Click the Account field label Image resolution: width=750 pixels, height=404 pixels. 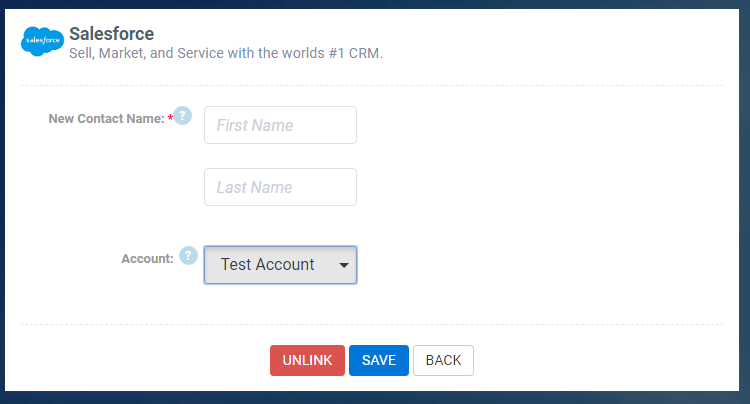[147, 259]
